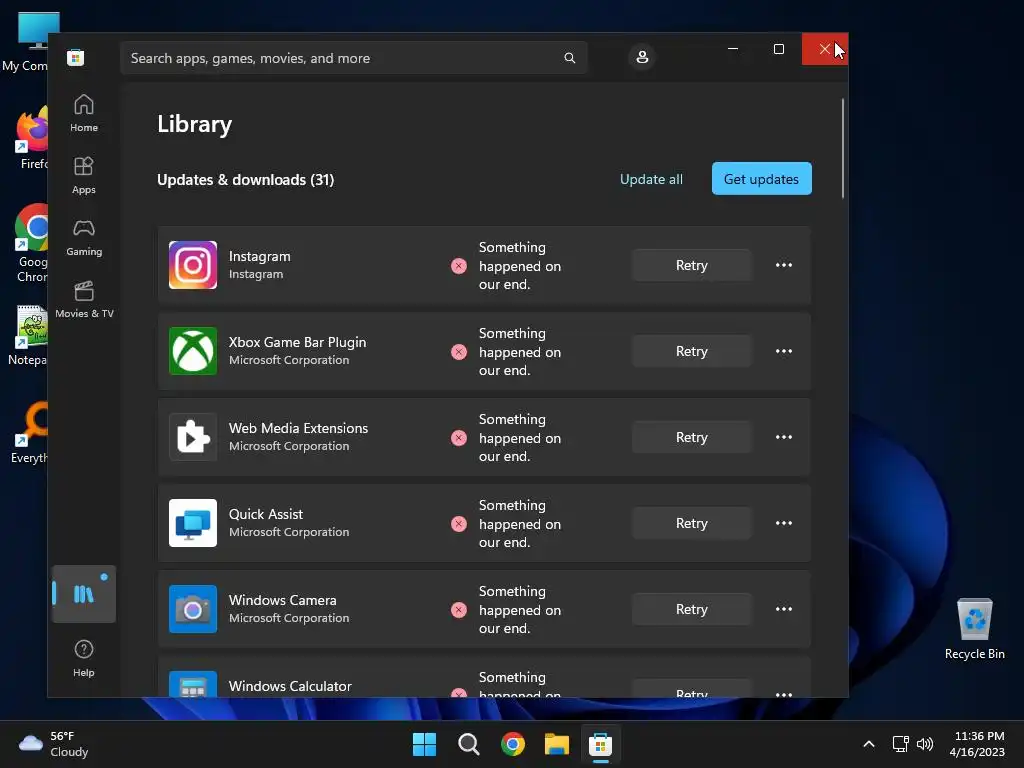1024x768 pixels.
Task: Open Gaming section in sidebar
Action: pos(84,238)
